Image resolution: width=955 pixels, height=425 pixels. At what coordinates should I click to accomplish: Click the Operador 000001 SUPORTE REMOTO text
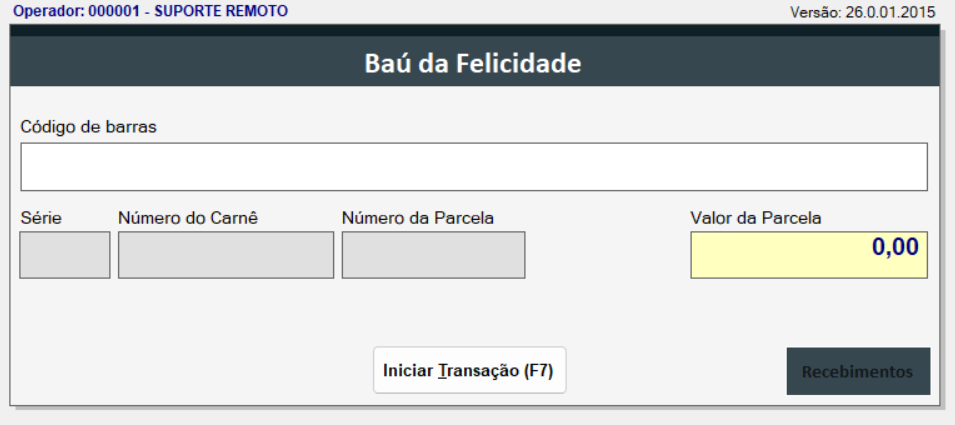tap(150, 11)
